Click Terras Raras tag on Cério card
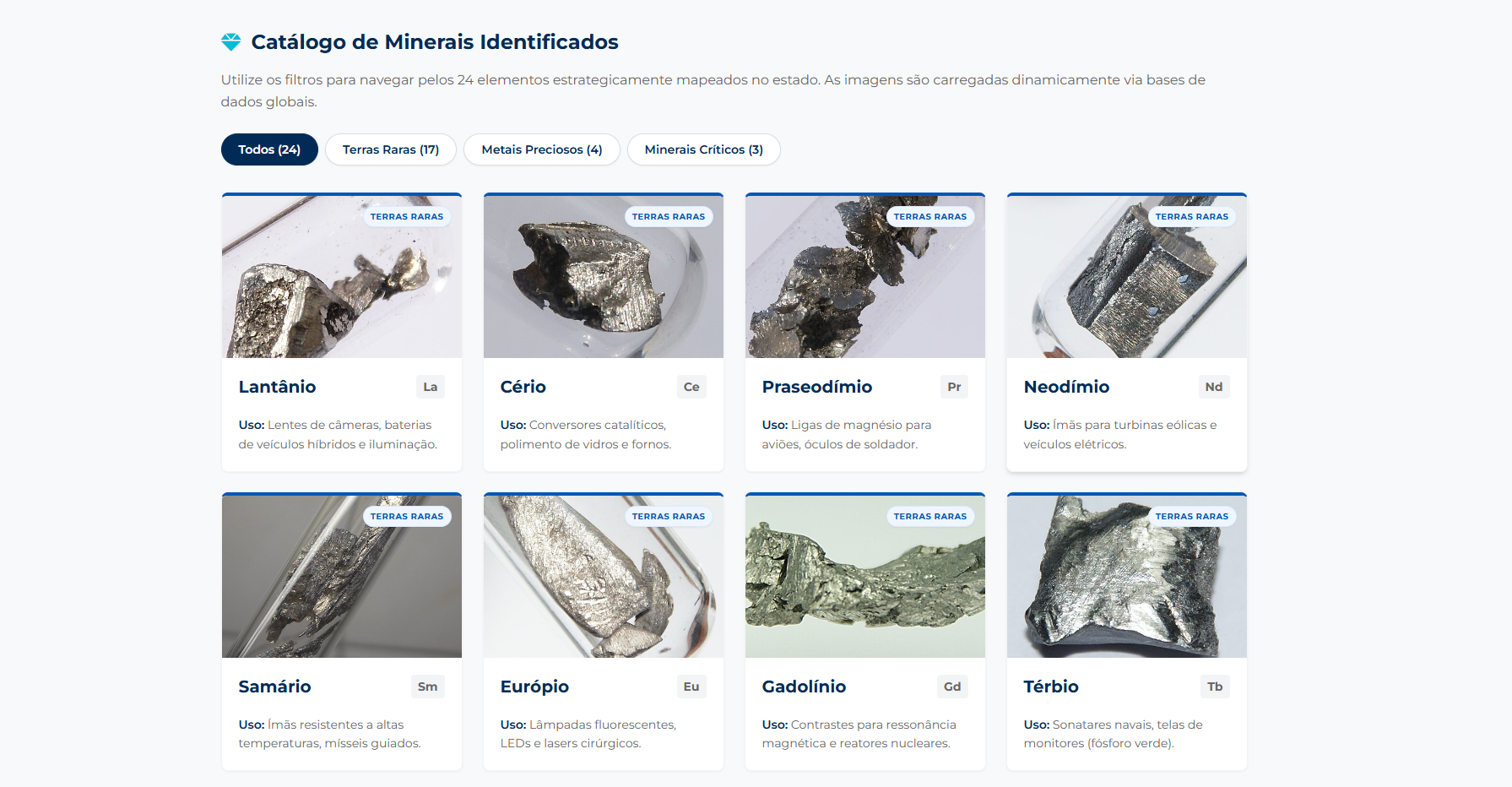The height and width of the screenshot is (787, 1512). point(669,217)
